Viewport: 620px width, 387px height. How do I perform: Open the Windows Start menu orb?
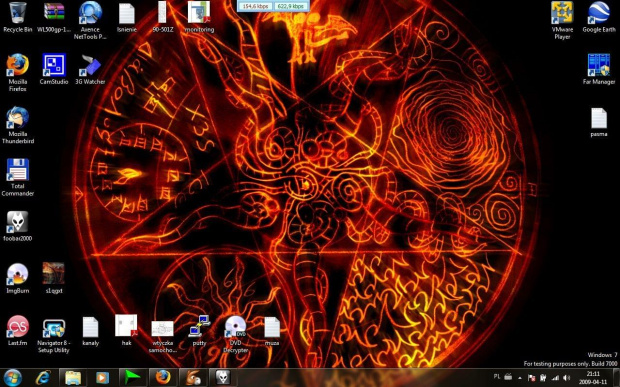13,378
